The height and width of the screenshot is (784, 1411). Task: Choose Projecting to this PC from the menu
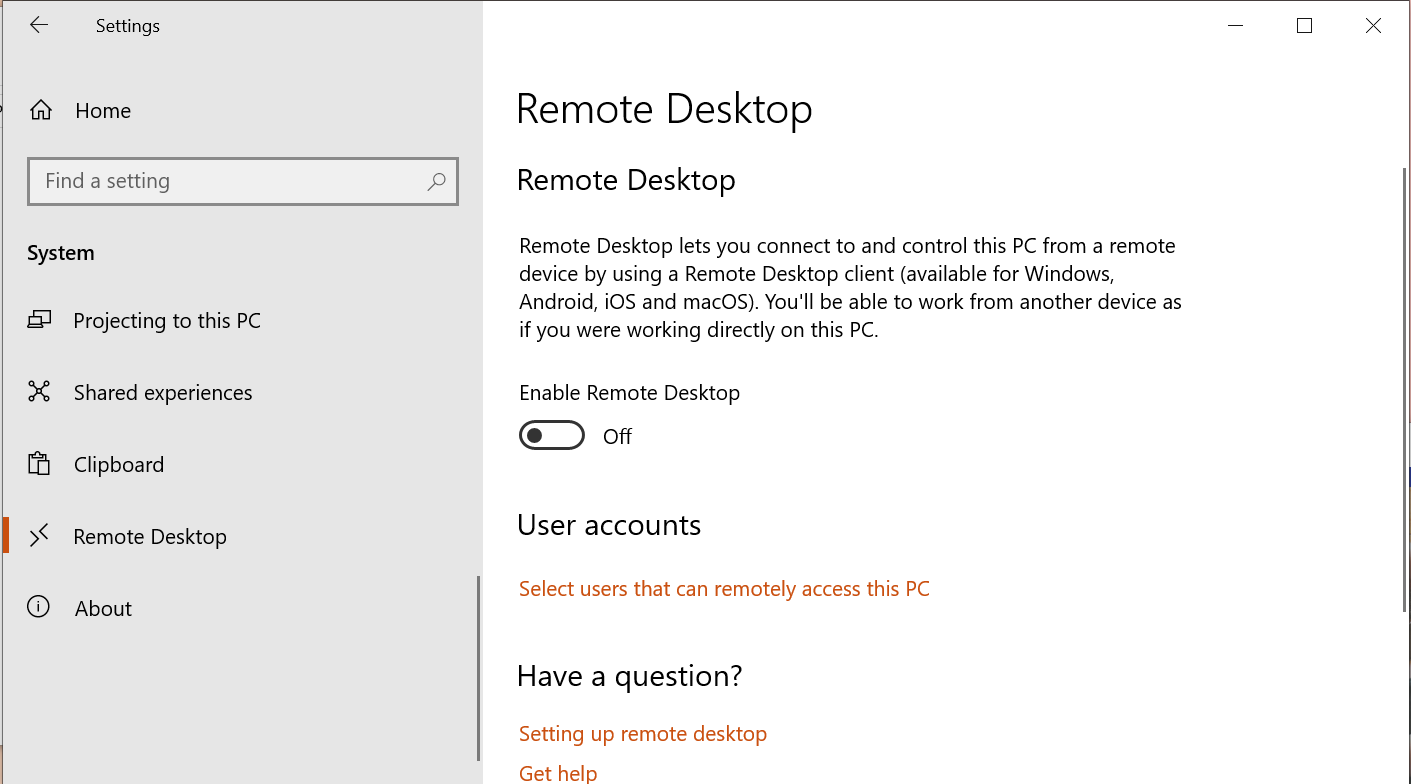[x=167, y=320]
